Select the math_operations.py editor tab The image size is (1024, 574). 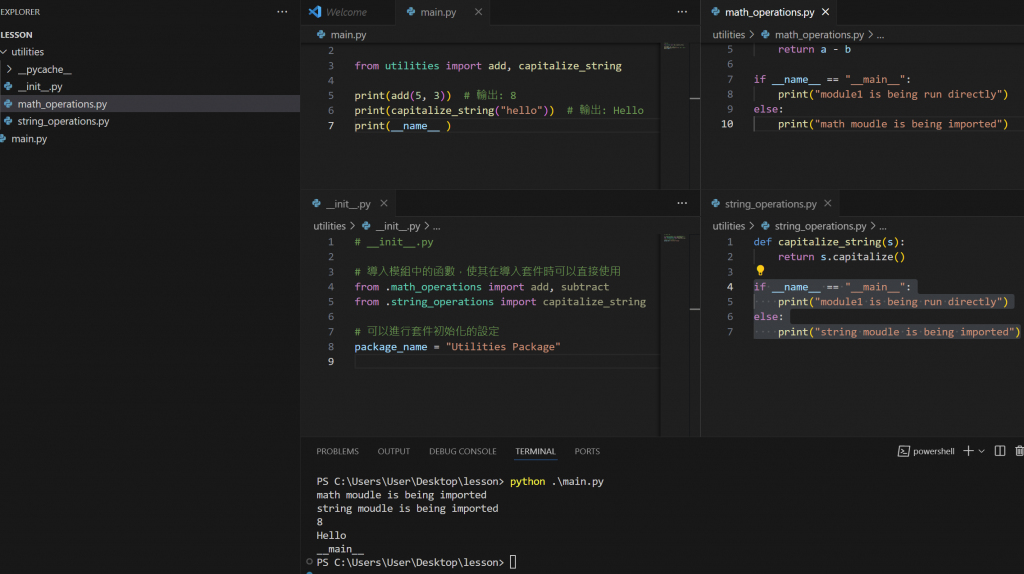[x=769, y=12]
